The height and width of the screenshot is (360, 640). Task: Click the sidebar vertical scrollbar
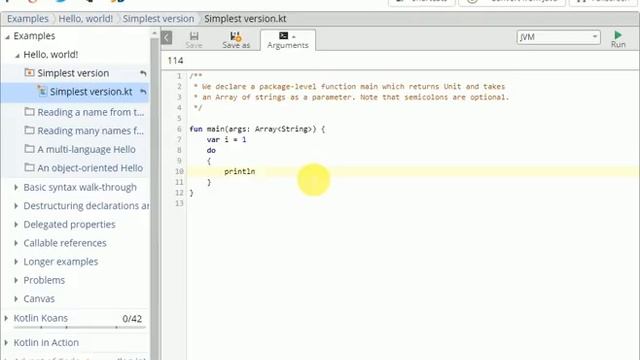pos(154,196)
